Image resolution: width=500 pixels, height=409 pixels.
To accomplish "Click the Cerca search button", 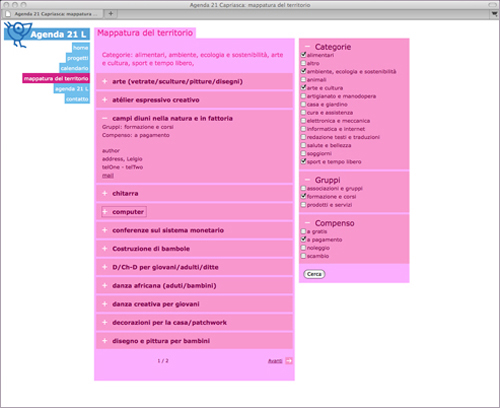I will point(314,274).
